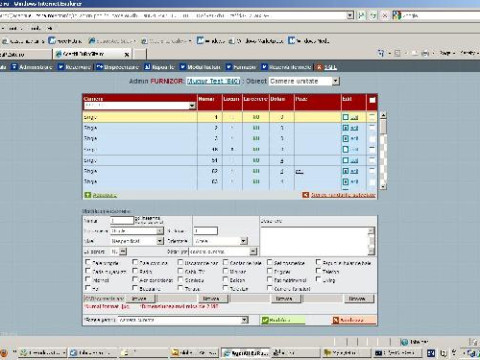Screen dimensions: 480x360
Task: Click the room table scroll-up arrow
Action: click(x=383, y=115)
